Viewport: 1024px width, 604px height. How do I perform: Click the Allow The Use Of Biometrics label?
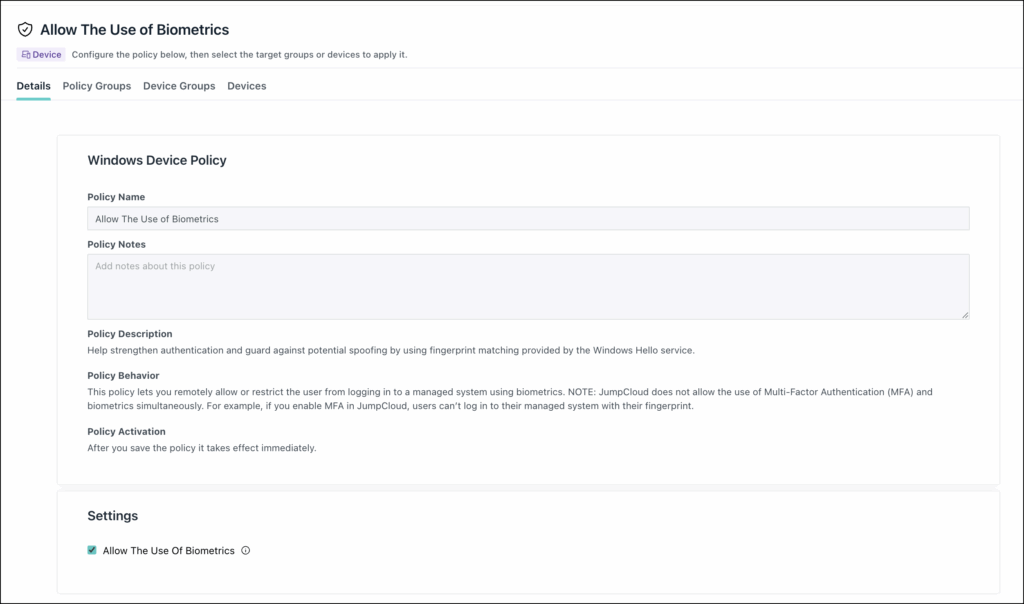pyautogui.click(x=168, y=550)
